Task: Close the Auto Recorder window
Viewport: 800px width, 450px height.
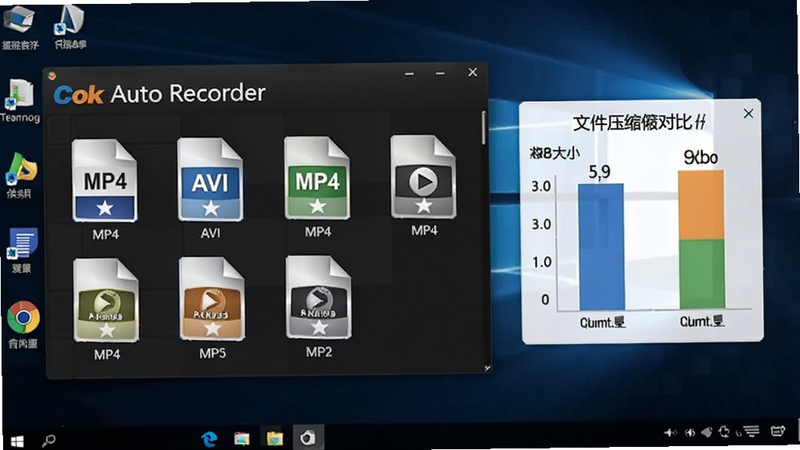Action: point(472,72)
